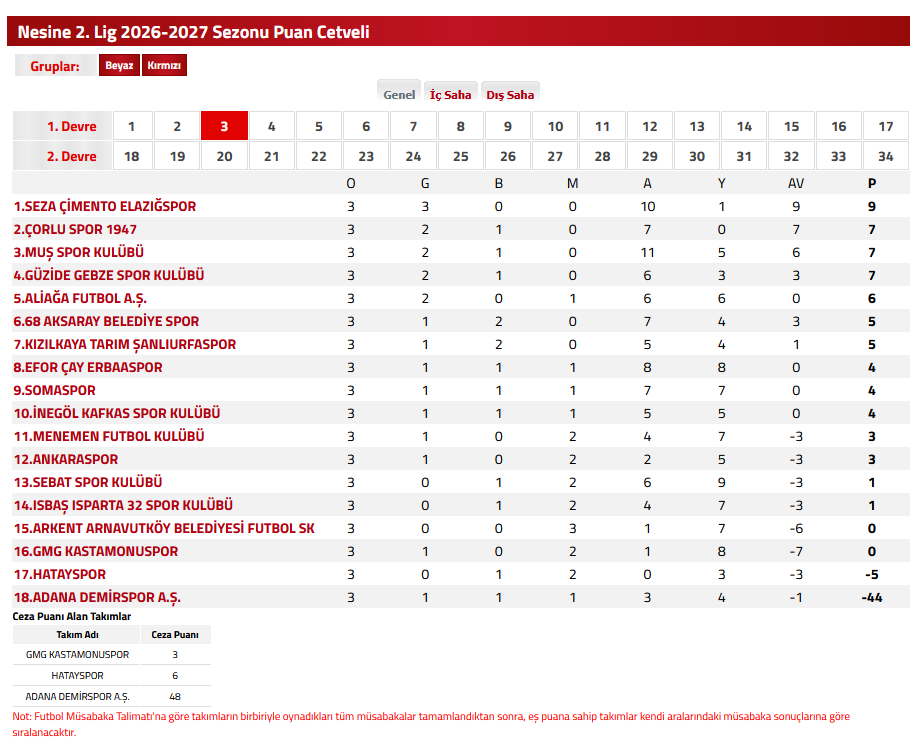Open Adana Demirspor A.Ş. standings link
Image resolution: width=915 pixels, height=747 pixels.
coord(97,597)
